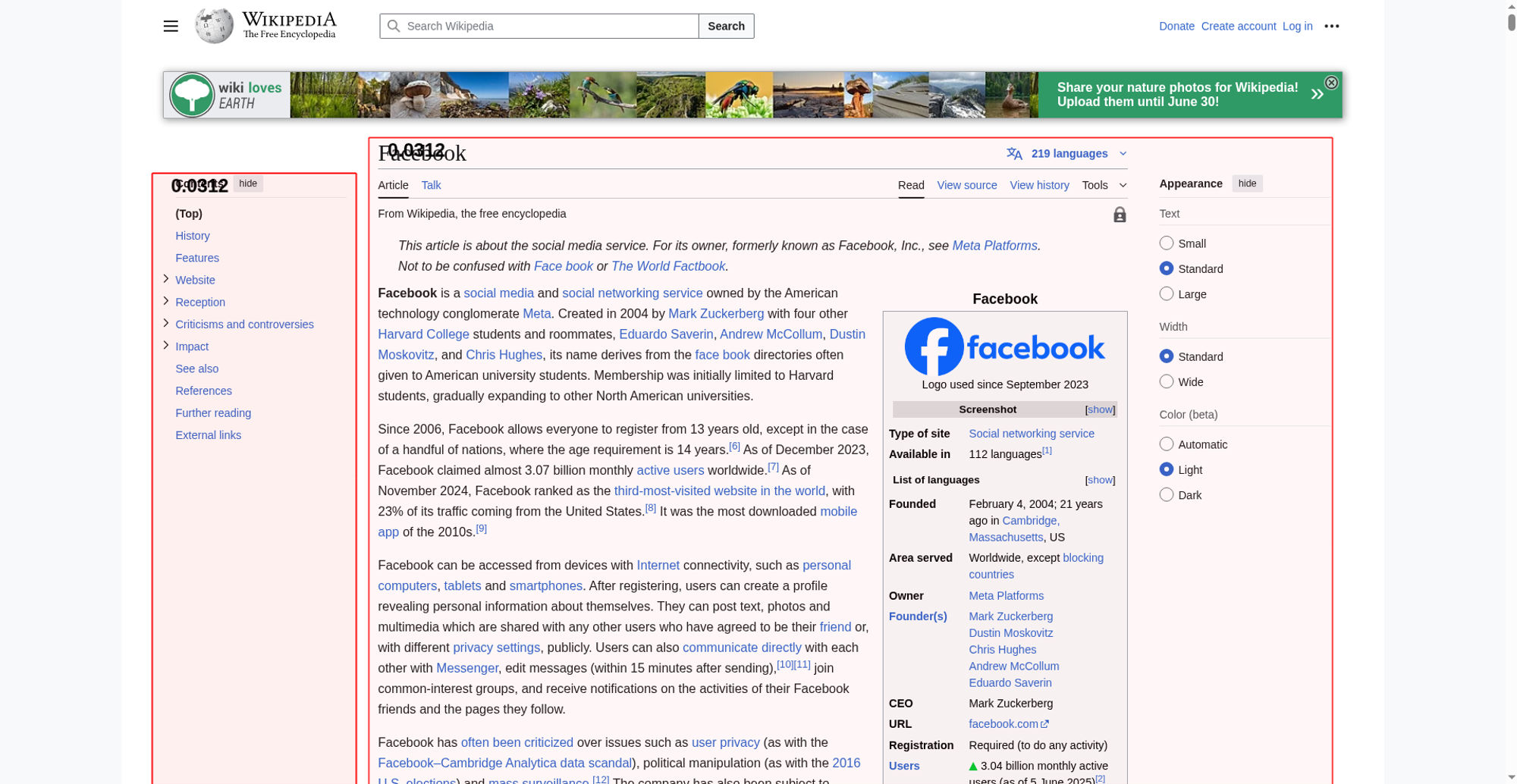The width and height of the screenshot is (1517, 784).
Task: Open the three-dot personal tools menu
Action: pyautogui.click(x=1332, y=26)
